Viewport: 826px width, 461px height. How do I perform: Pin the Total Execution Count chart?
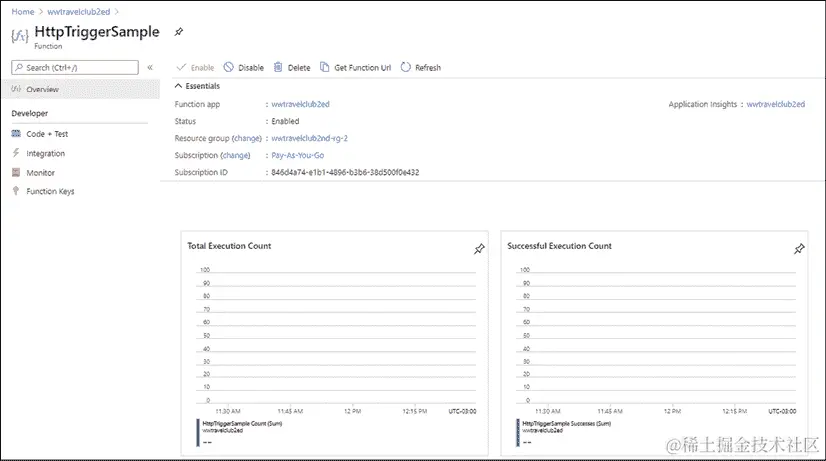pos(479,249)
